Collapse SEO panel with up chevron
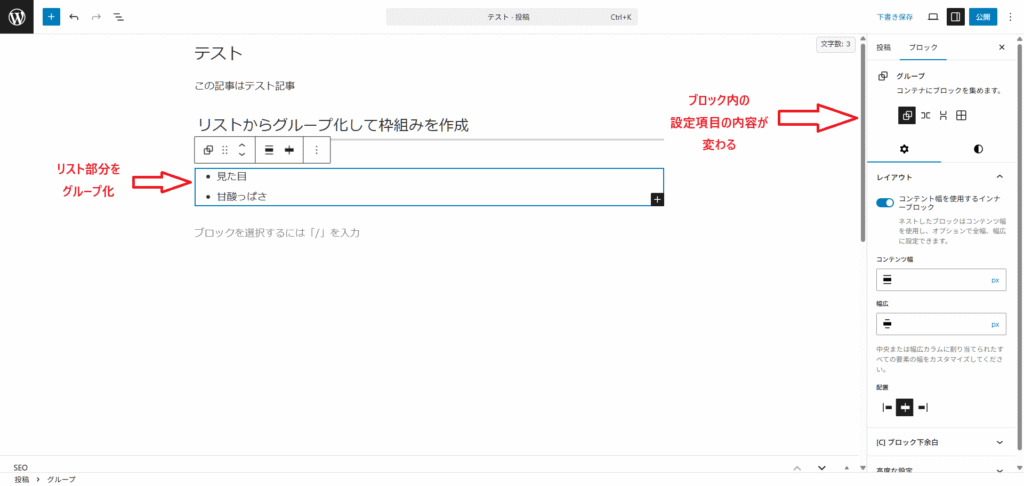1024x486 pixels. 797,468
